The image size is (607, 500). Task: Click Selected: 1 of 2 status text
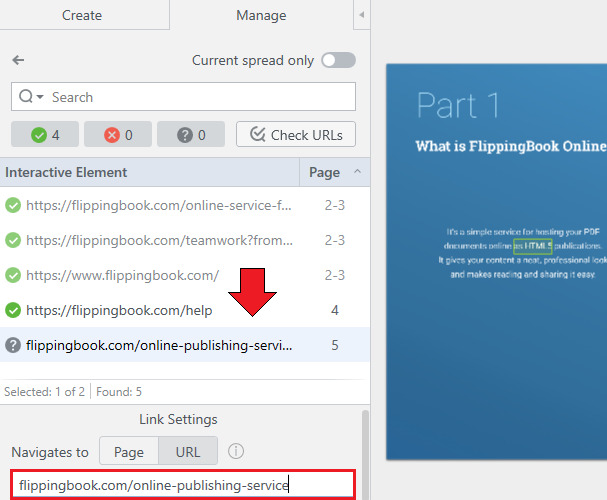tap(45, 392)
